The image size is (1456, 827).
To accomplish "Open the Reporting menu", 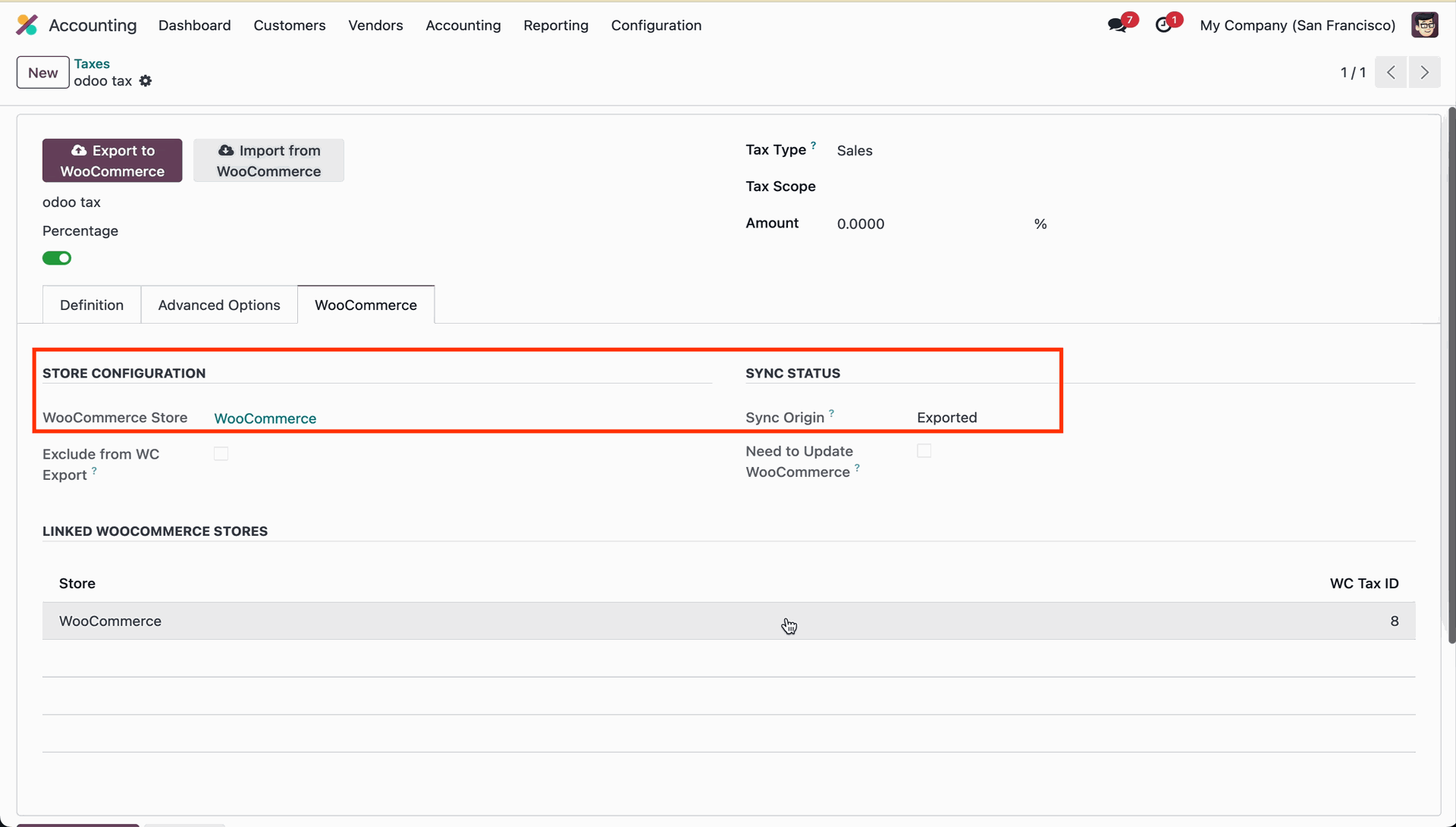I will [x=555, y=25].
